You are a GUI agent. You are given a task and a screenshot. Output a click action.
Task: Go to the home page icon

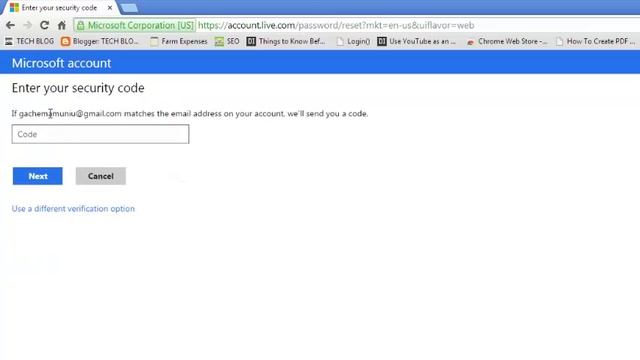click(x=62, y=25)
